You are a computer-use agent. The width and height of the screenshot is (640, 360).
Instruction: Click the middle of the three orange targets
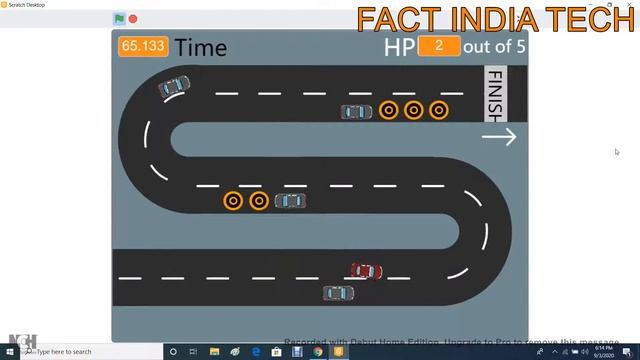coord(413,110)
